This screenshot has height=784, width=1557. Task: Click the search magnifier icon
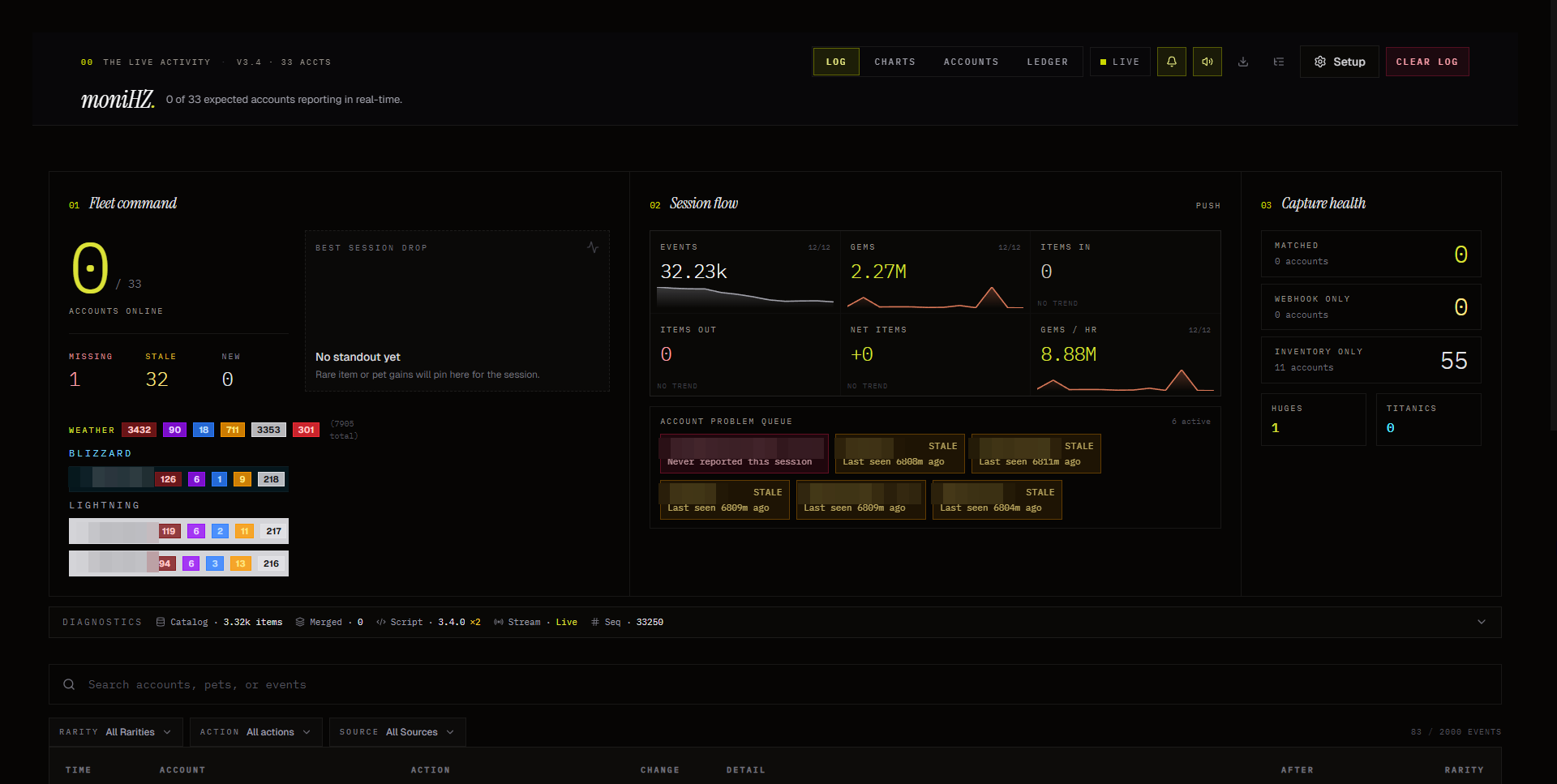(x=69, y=684)
